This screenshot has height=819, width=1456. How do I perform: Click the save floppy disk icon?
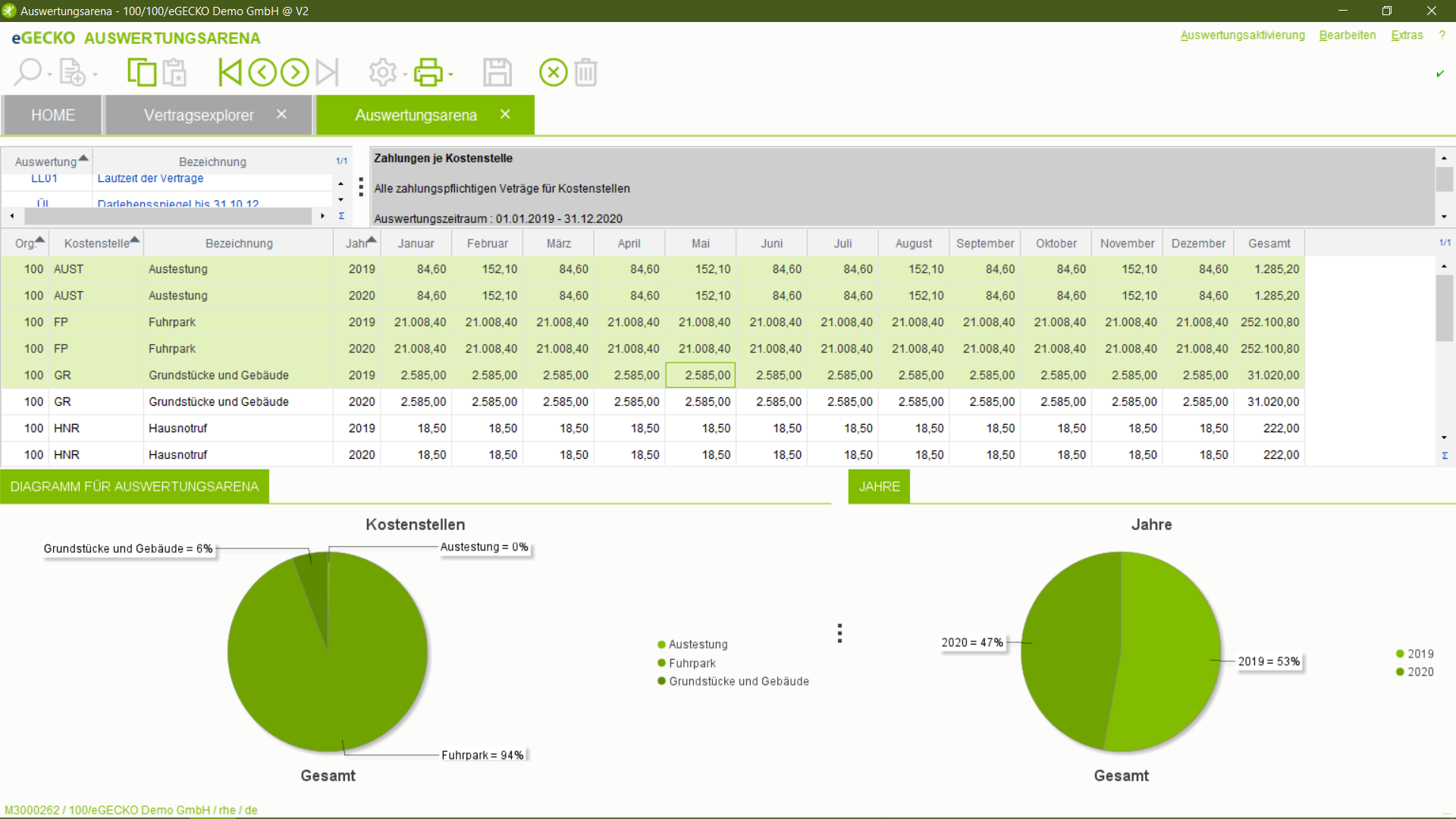pyautogui.click(x=497, y=73)
